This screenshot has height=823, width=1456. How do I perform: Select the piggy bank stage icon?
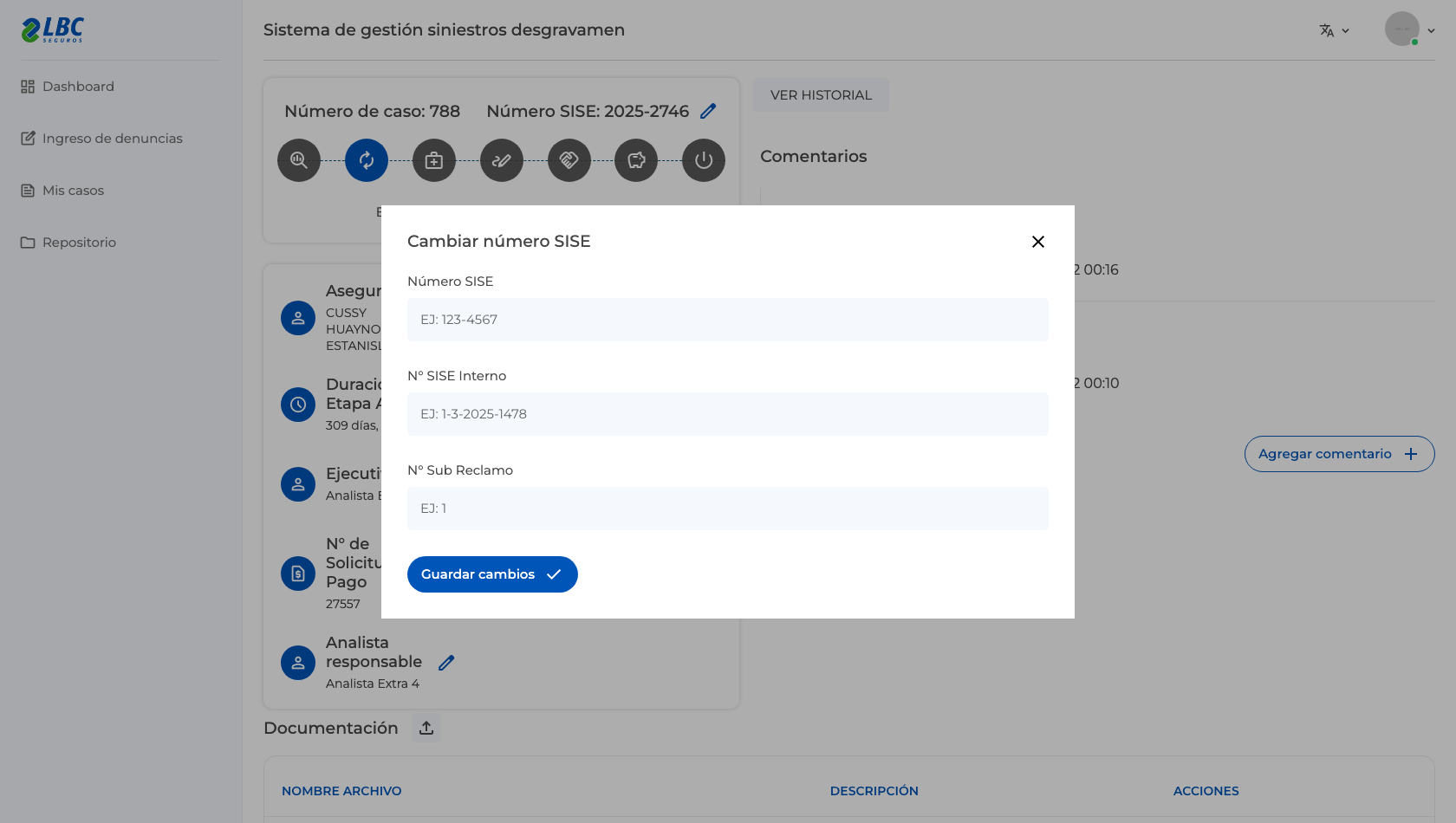pyautogui.click(x=636, y=160)
